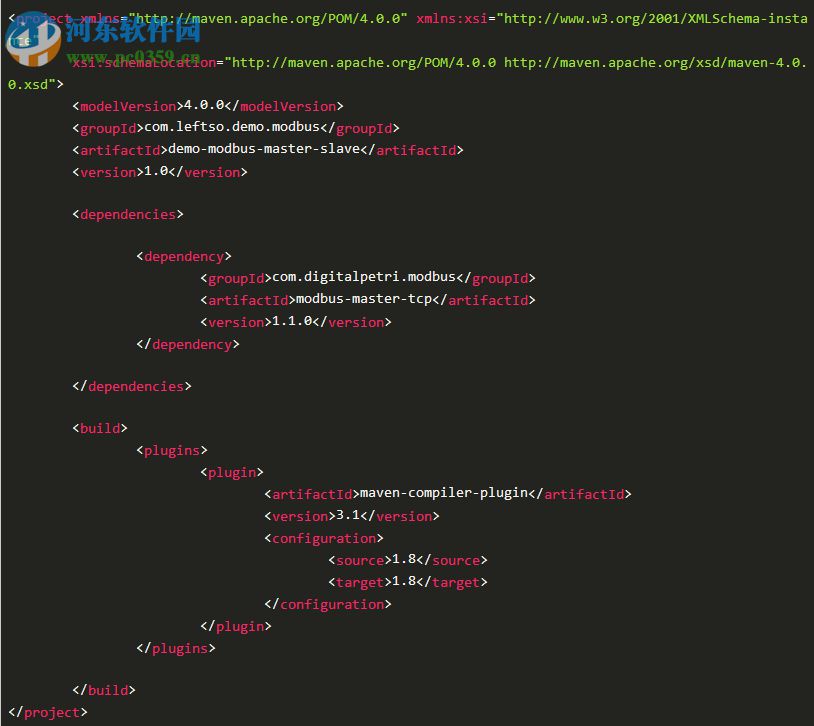Image resolution: width=814 pixels, height=726 pixels.
Task: Click the text modbus-master-tcp
Action: click(x=364, y=299)
